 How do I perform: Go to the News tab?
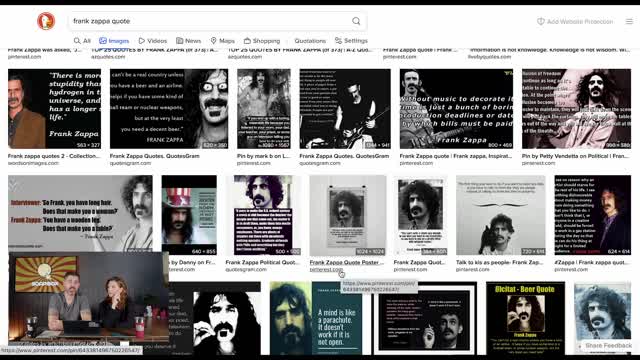189,41
